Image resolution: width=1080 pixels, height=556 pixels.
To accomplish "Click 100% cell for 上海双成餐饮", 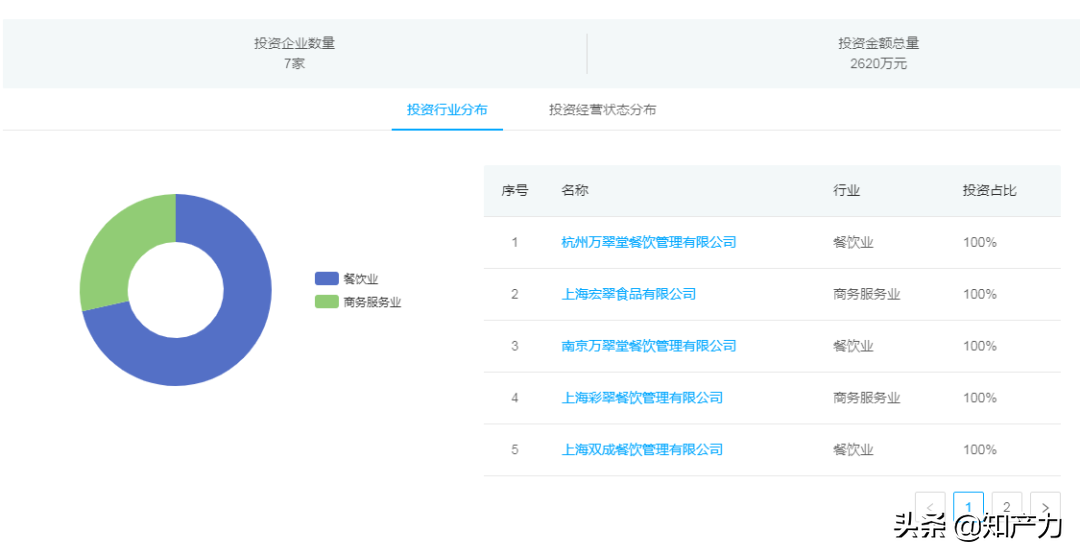I will pyautogui.click(x=980, y=450).
